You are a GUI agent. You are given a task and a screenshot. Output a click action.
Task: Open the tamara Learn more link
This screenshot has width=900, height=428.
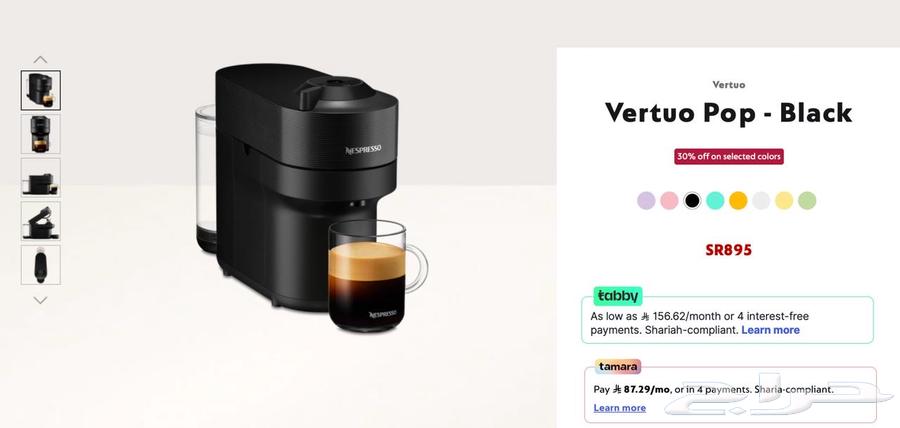(619, 408)
